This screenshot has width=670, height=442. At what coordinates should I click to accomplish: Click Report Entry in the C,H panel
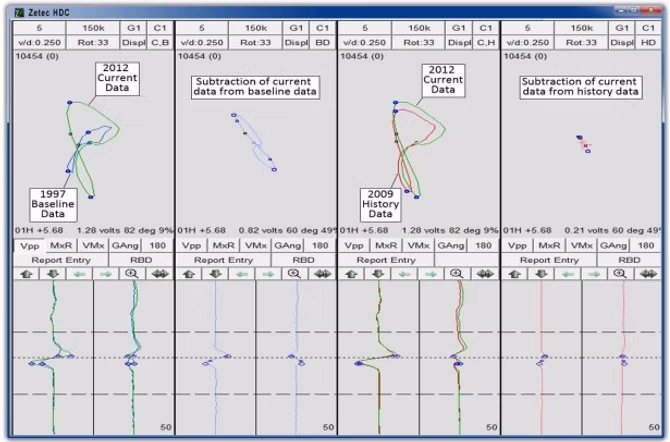click(x=386, y=260)
